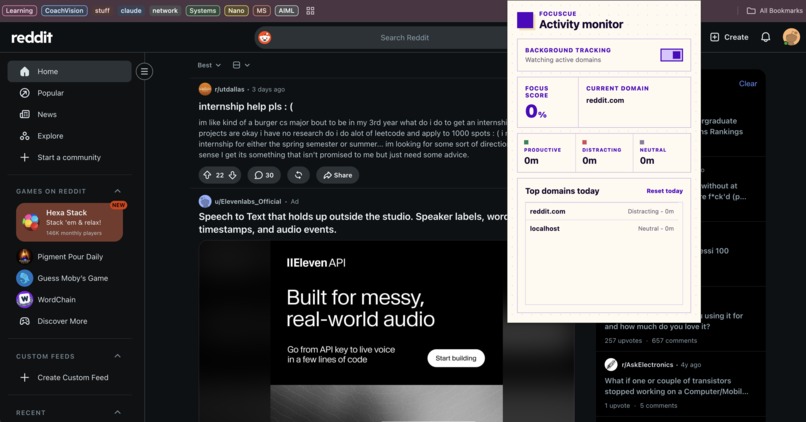
Task: Open the Nano bookmark folder
Action: coord(236,10)
